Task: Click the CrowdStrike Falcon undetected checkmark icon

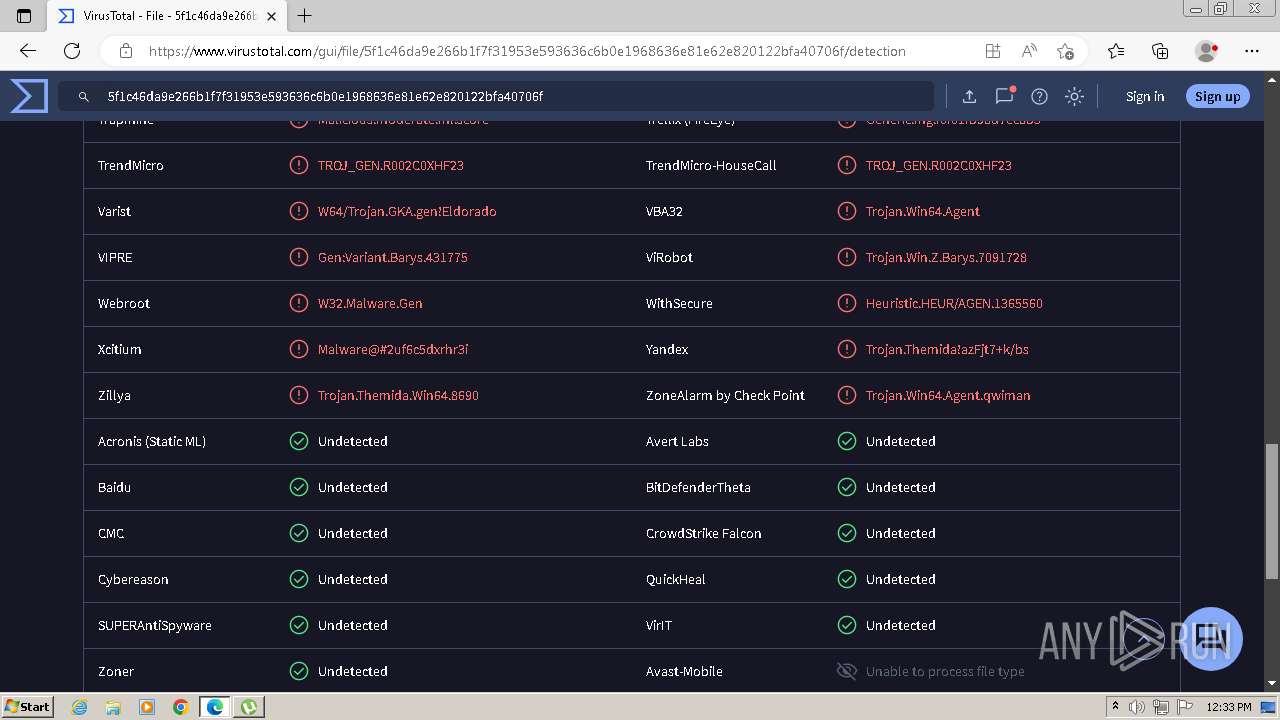Action: [x=847, y=533]
